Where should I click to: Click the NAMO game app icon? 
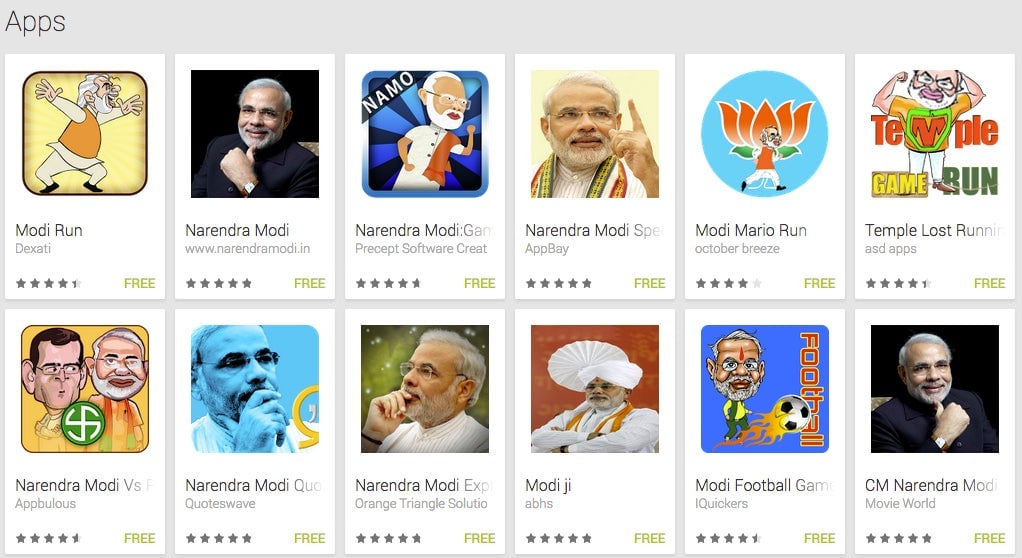(x=425, y=134)
